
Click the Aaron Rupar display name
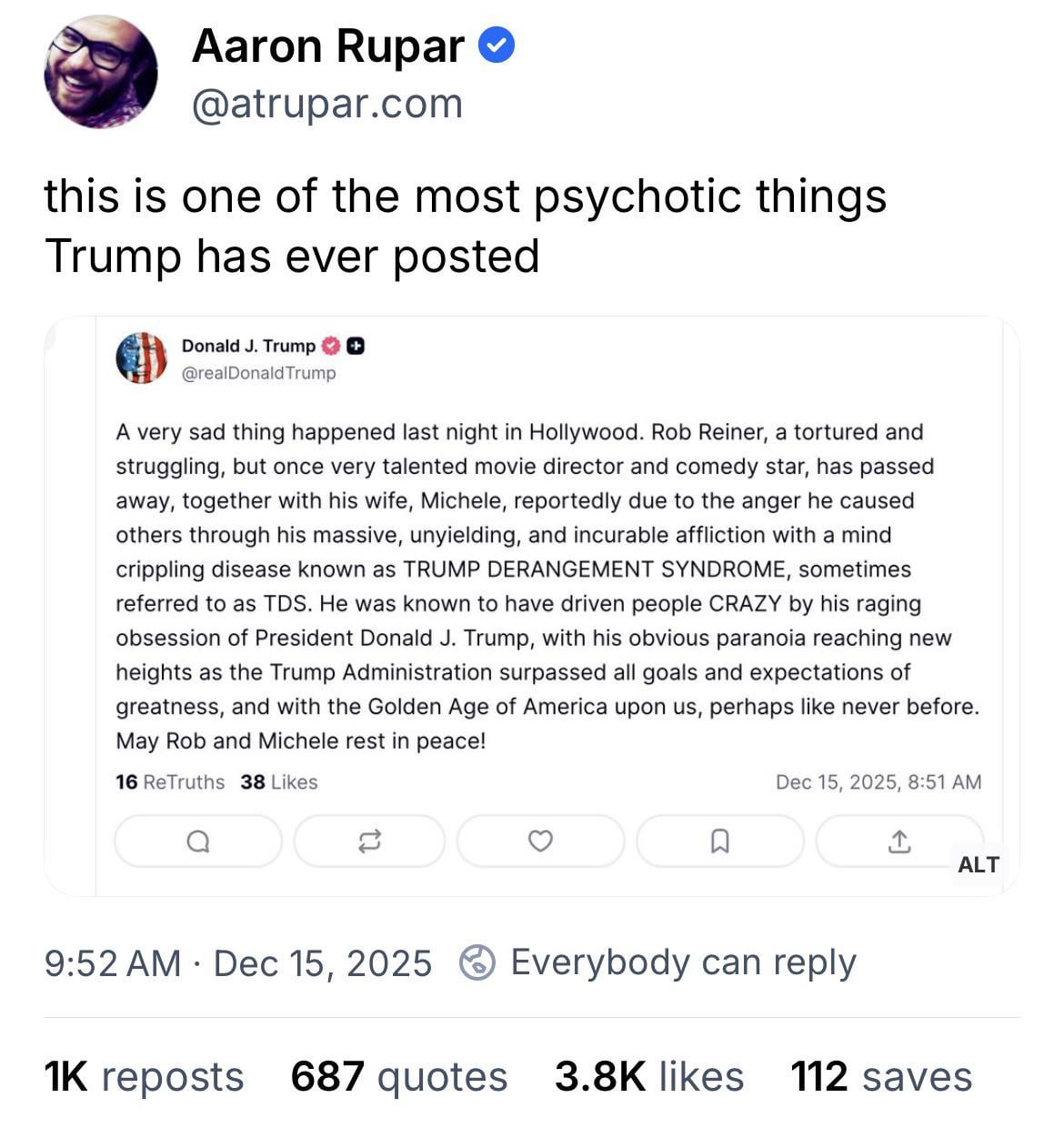coord(327,45)
